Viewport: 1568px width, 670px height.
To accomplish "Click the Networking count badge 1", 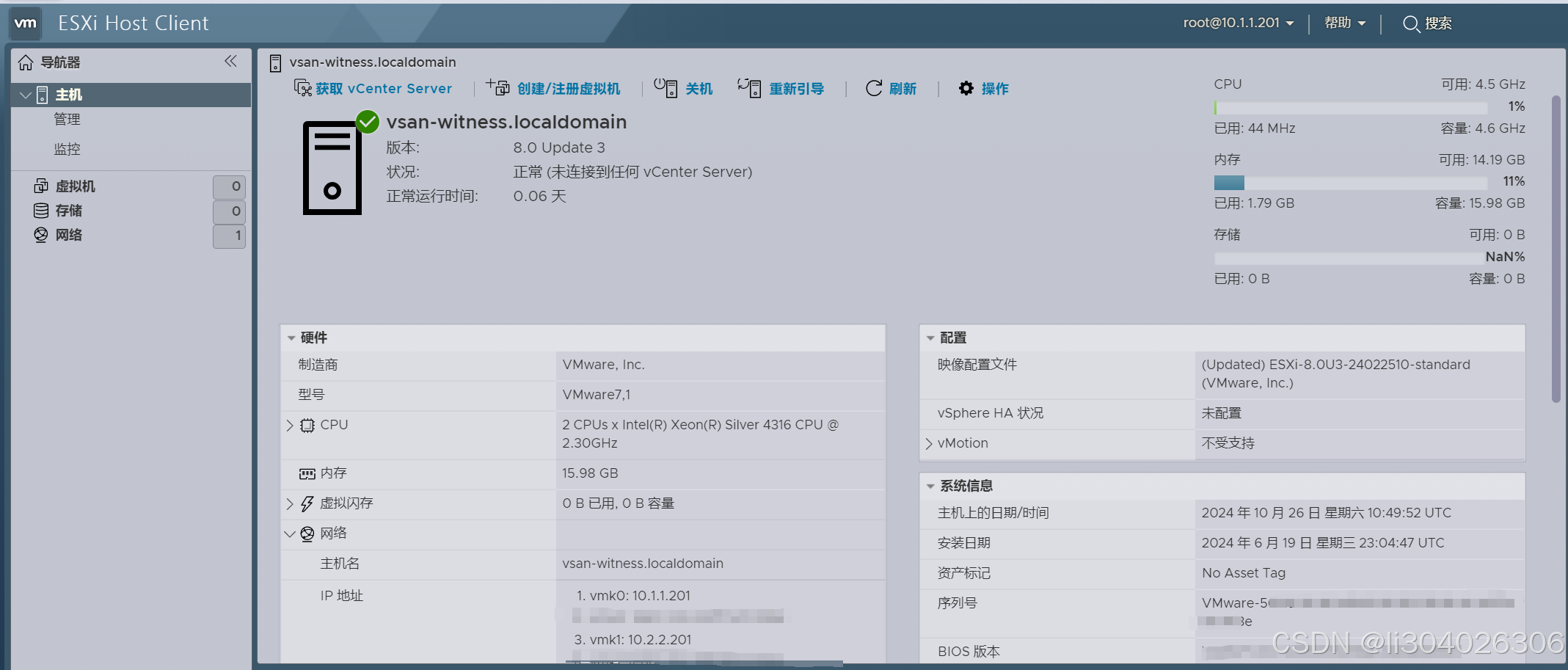I will point(229,236).
